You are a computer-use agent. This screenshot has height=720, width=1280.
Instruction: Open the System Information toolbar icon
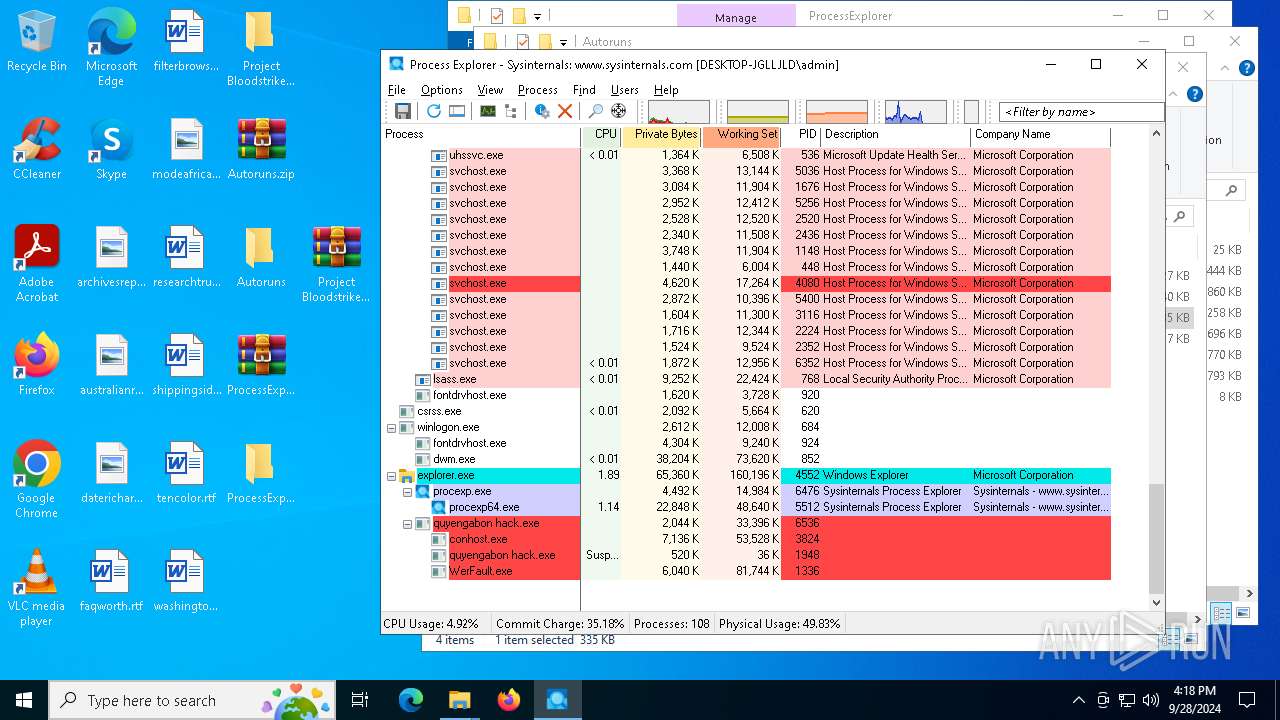488,111
